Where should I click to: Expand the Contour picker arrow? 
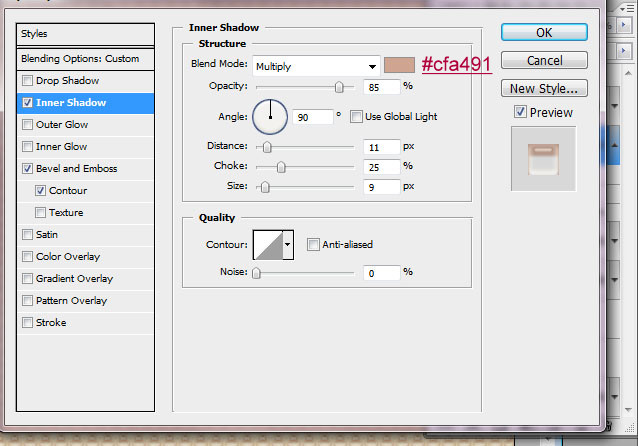coord(289,244)
